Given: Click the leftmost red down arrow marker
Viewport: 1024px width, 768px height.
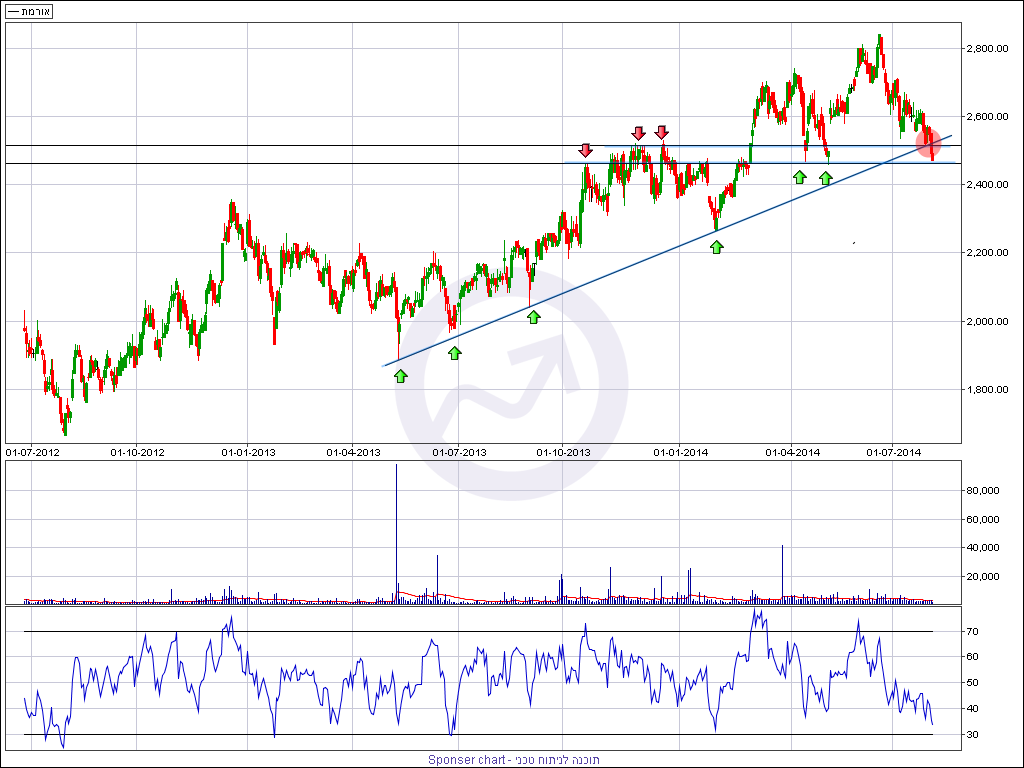Looking at the screenshot, I should 586,150.
